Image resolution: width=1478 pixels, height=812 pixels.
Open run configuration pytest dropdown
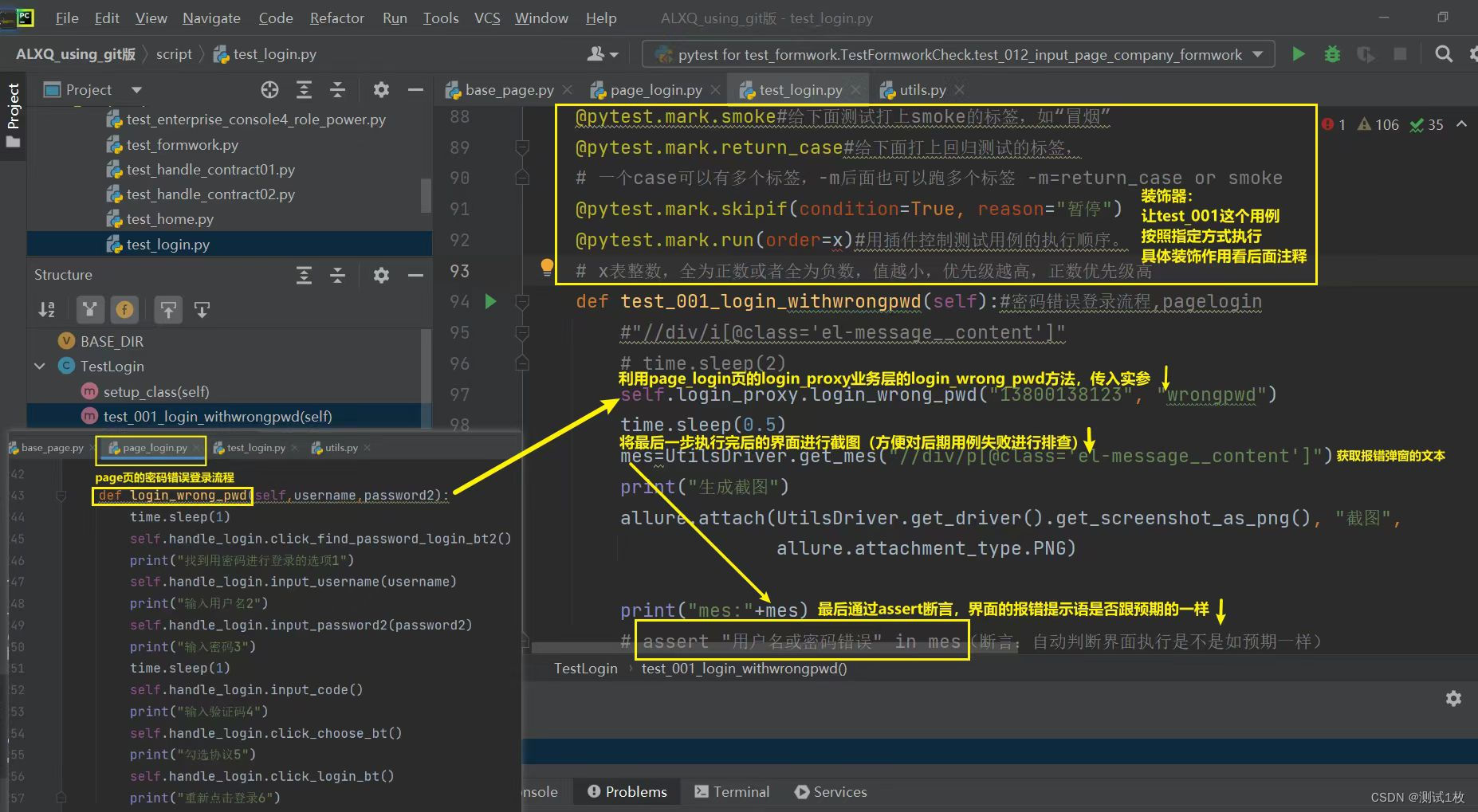[x=957, y=54]
